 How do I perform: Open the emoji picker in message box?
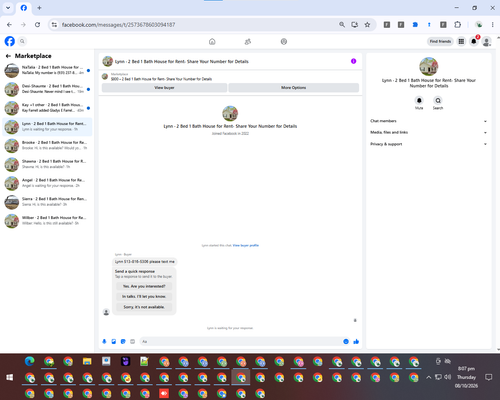[x=346, y=341]
